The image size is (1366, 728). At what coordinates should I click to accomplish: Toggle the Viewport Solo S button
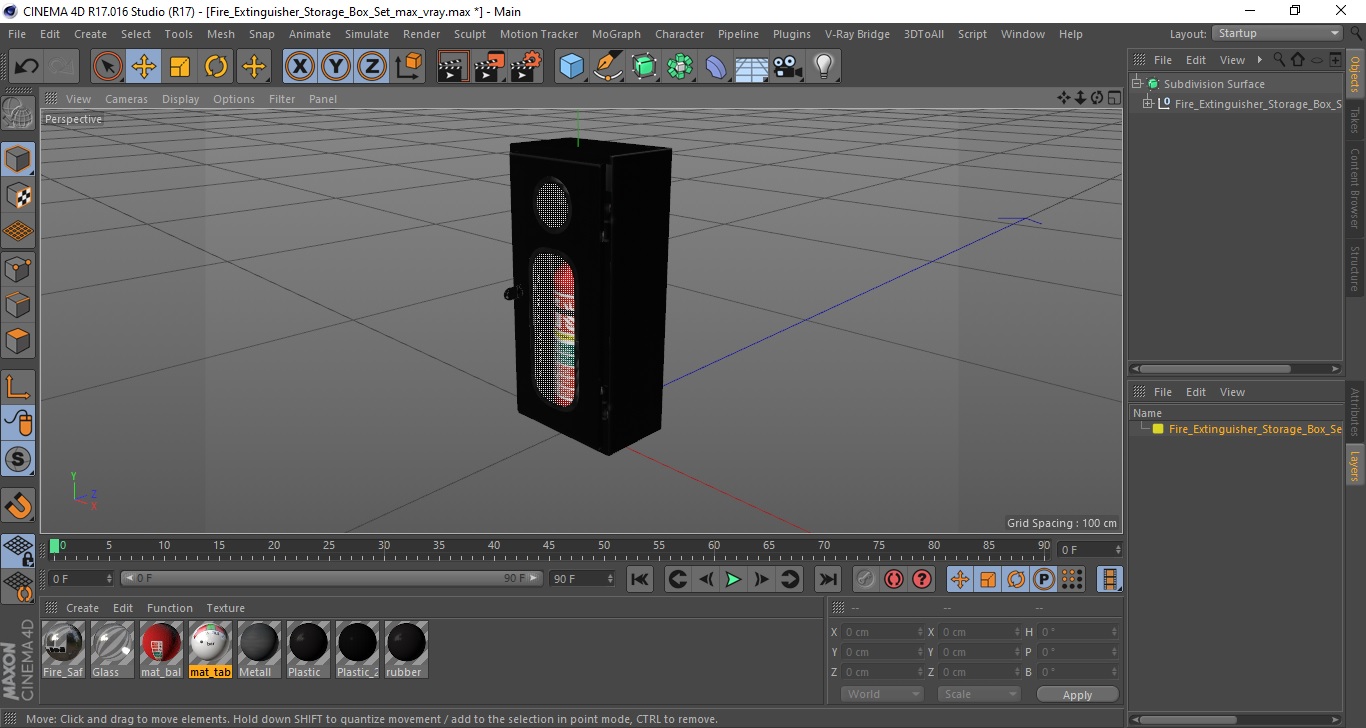pyautogui.click(x=18, y=459)
